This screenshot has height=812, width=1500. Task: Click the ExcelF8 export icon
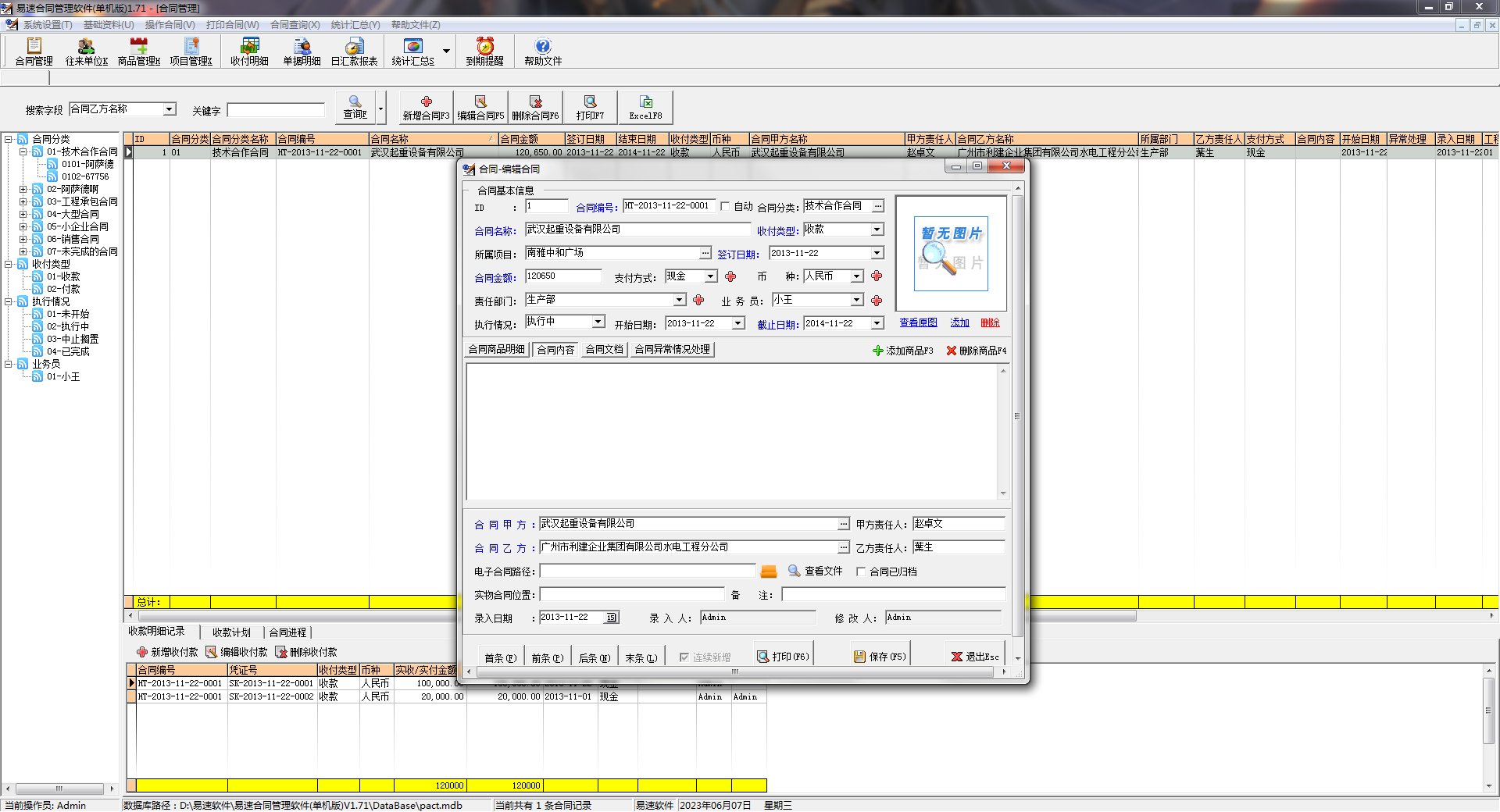[x=646, y=102]
